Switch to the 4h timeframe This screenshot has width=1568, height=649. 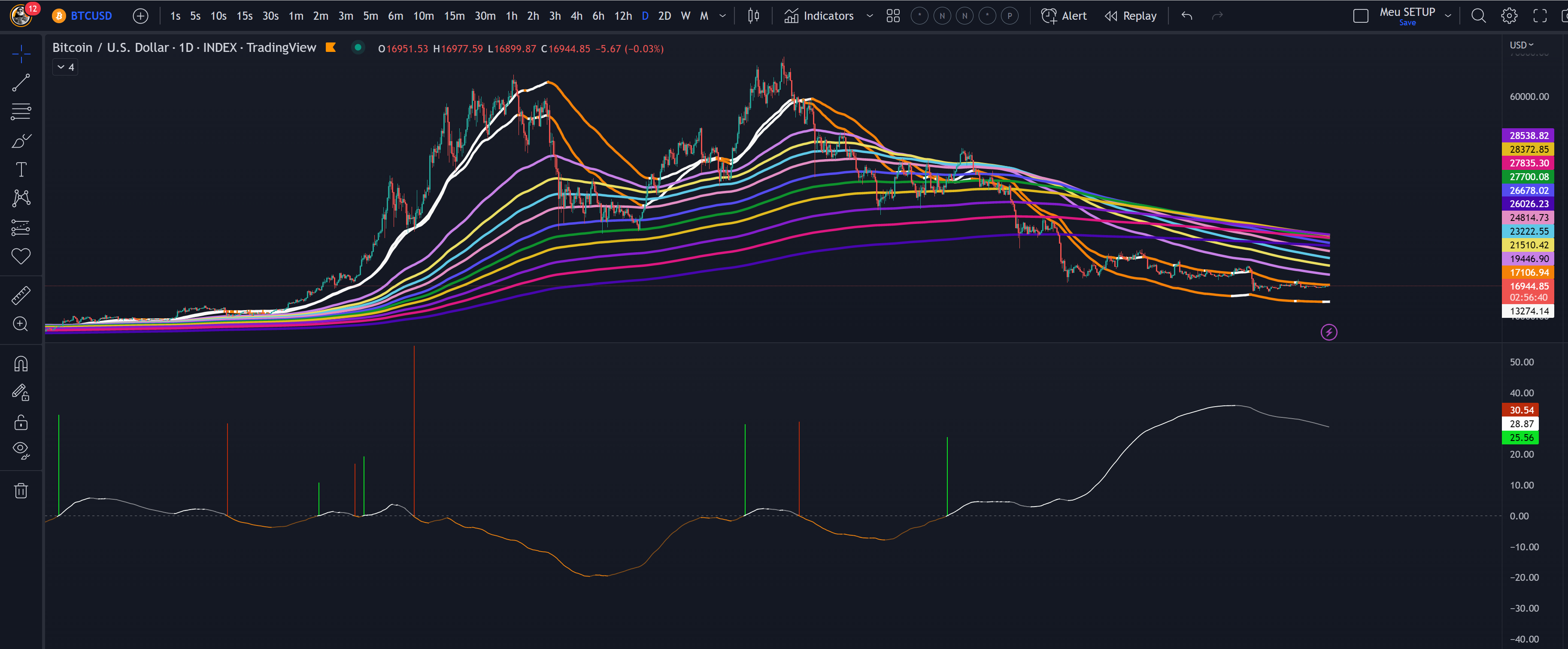(x=576, y=16)
